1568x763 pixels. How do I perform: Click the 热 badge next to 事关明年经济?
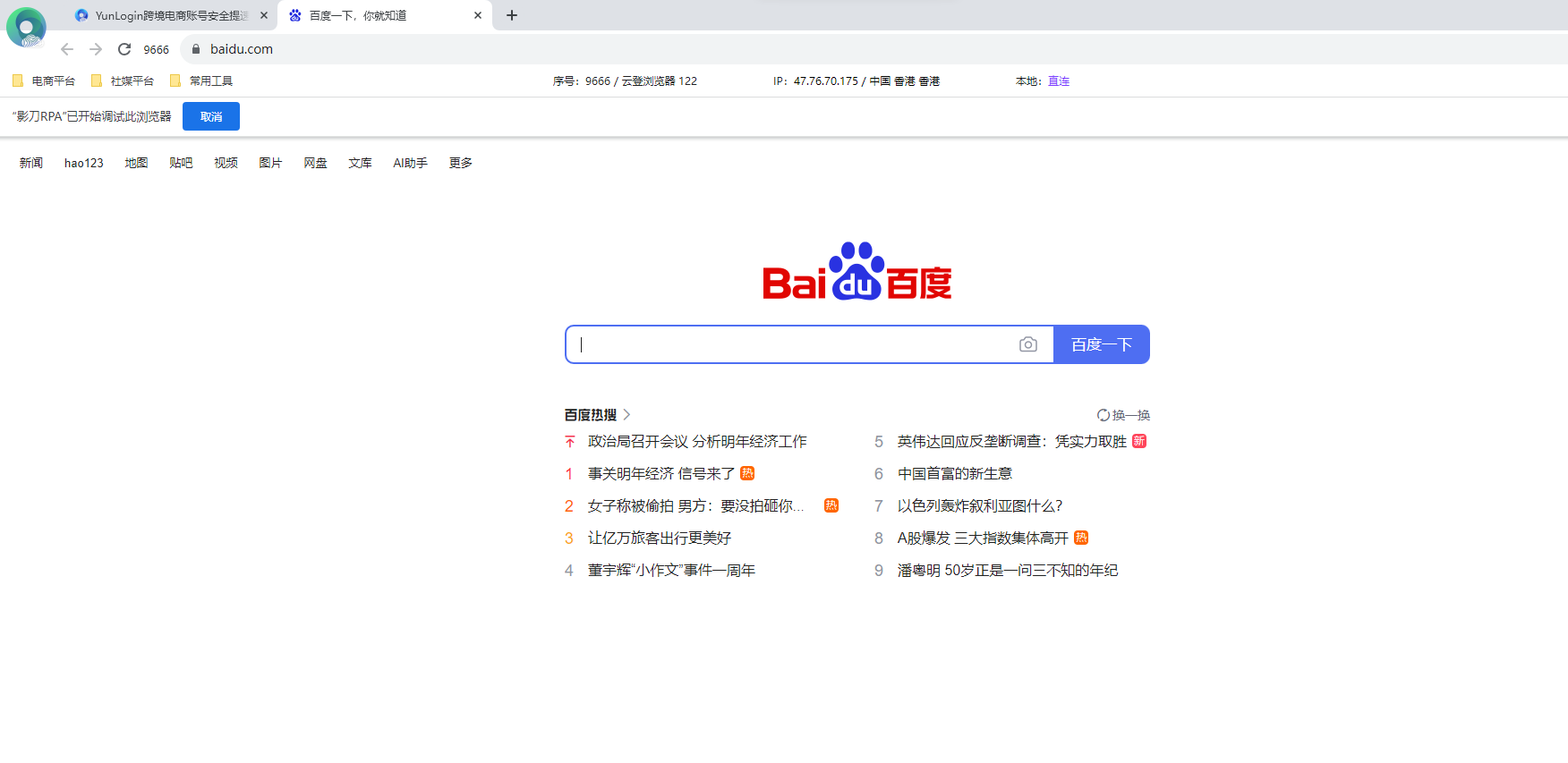pos(747,473)
